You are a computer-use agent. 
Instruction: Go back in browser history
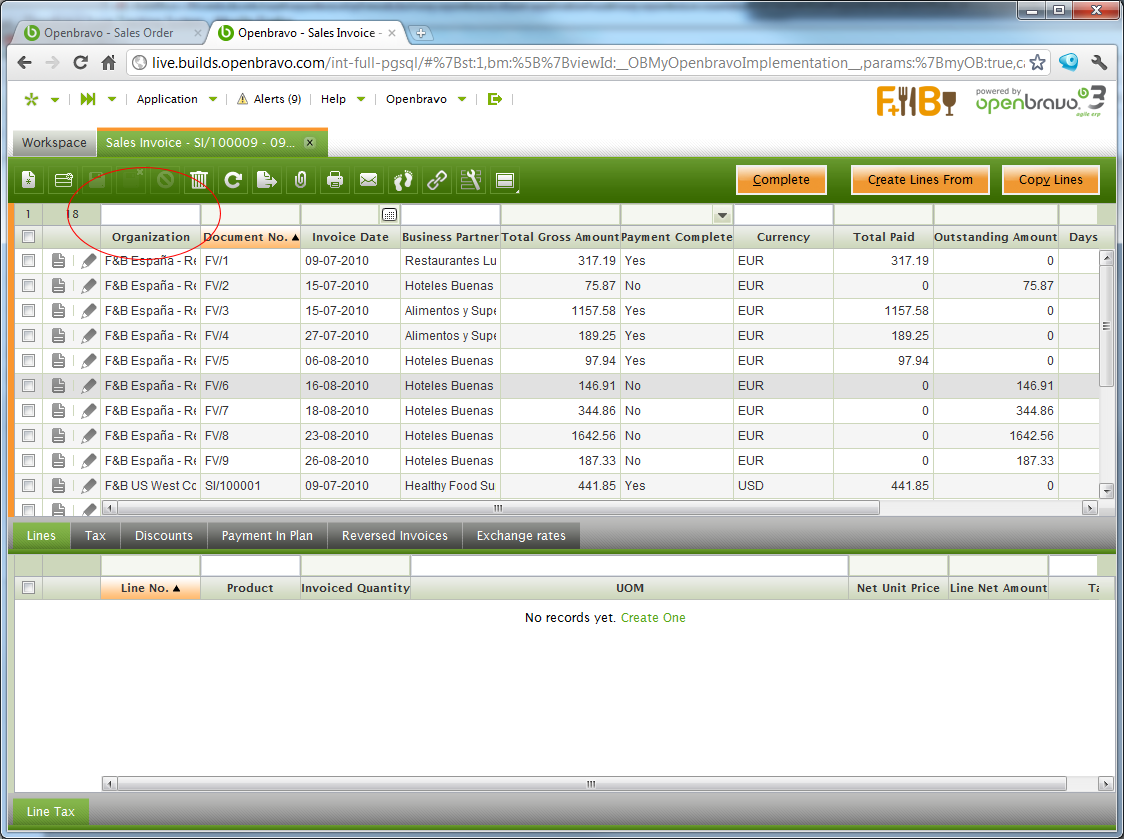(24, 62)
